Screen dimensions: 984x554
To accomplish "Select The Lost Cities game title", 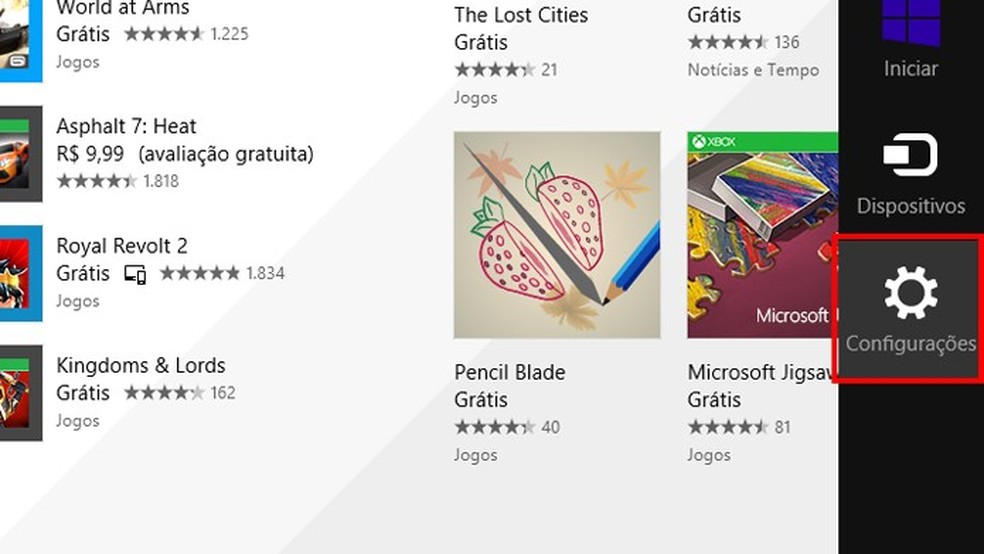I will [x=520, y=15].
